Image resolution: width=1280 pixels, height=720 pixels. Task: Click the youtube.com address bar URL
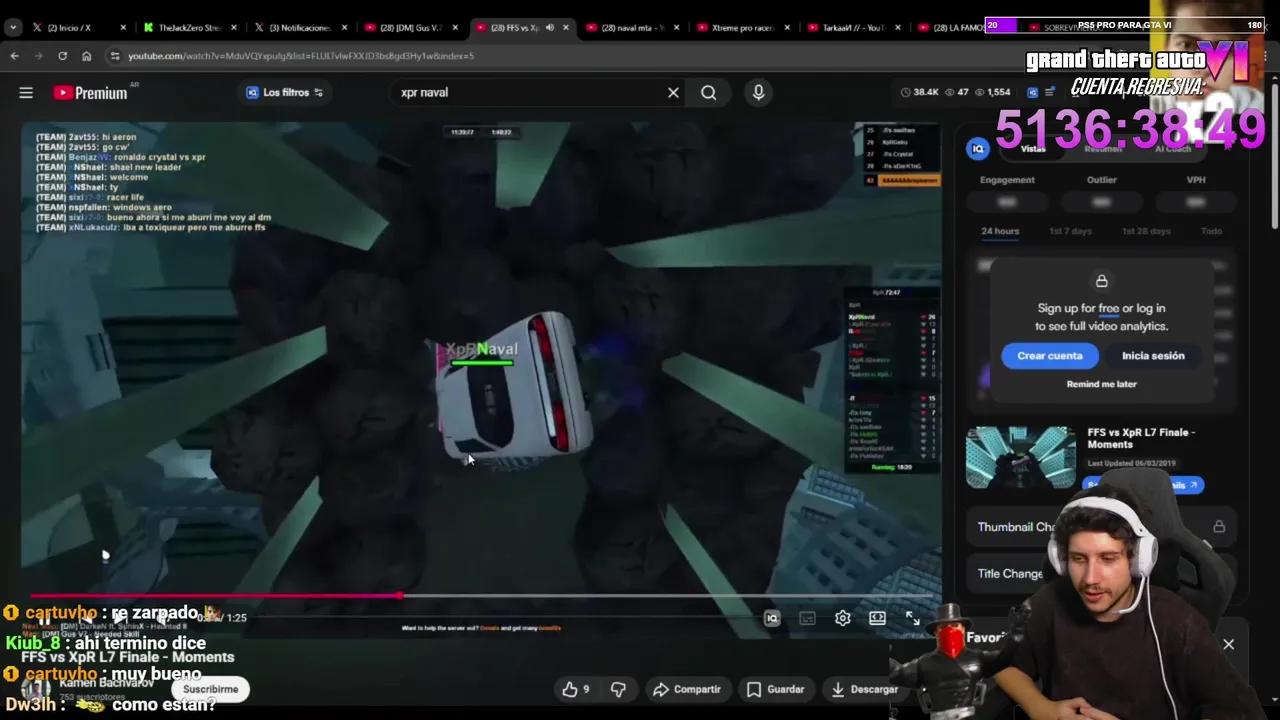click(x=301, y=56)
